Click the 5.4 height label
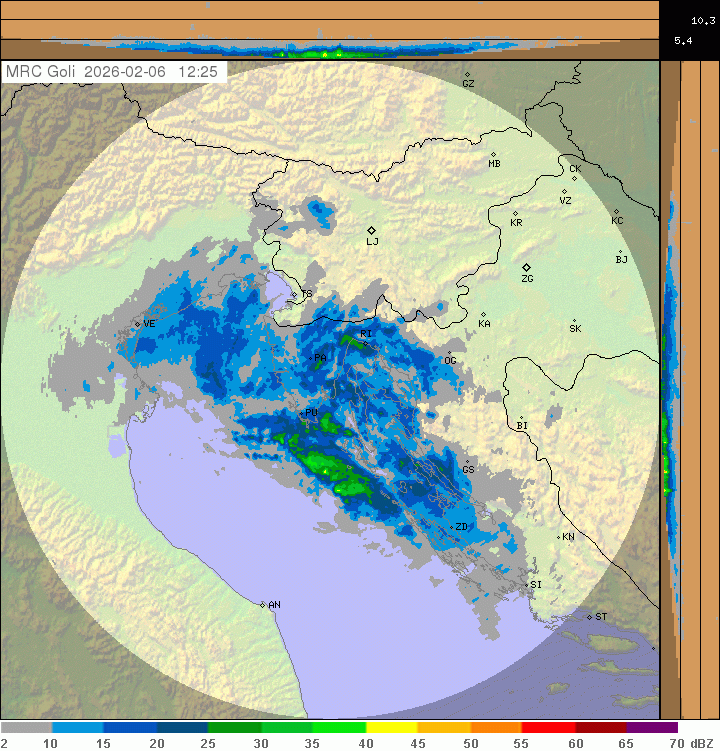 [x=683, y=40]
